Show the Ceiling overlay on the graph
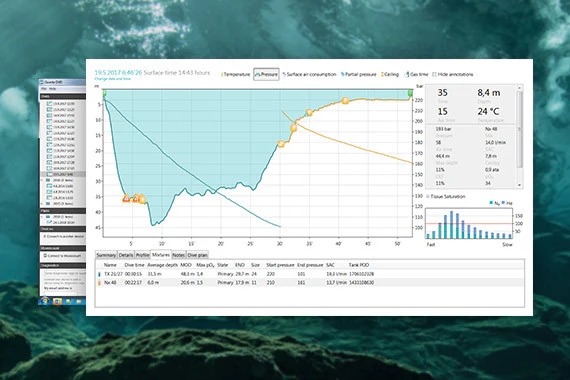 coord(390,75)
